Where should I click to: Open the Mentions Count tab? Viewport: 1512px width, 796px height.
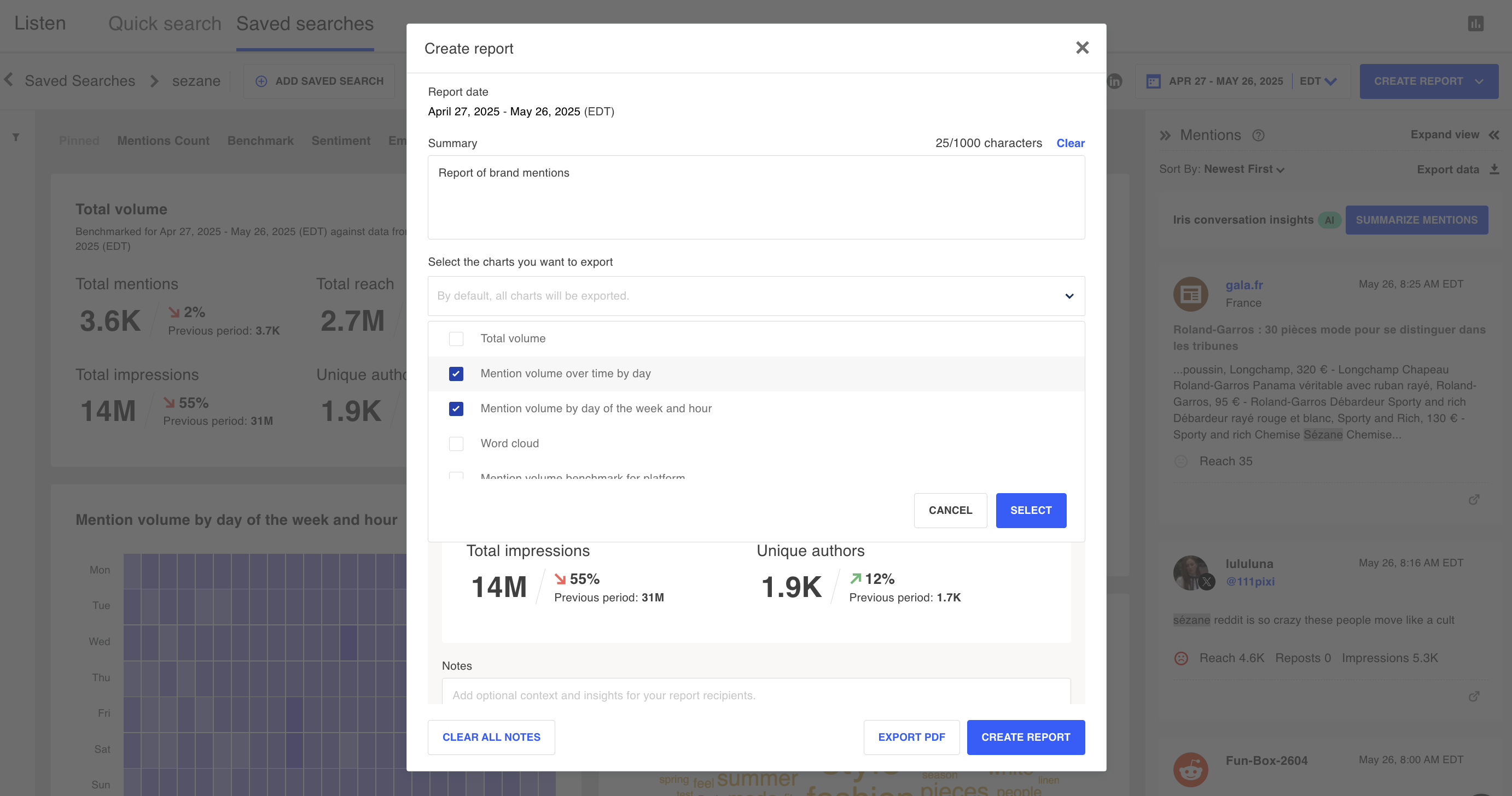(163, 141)
